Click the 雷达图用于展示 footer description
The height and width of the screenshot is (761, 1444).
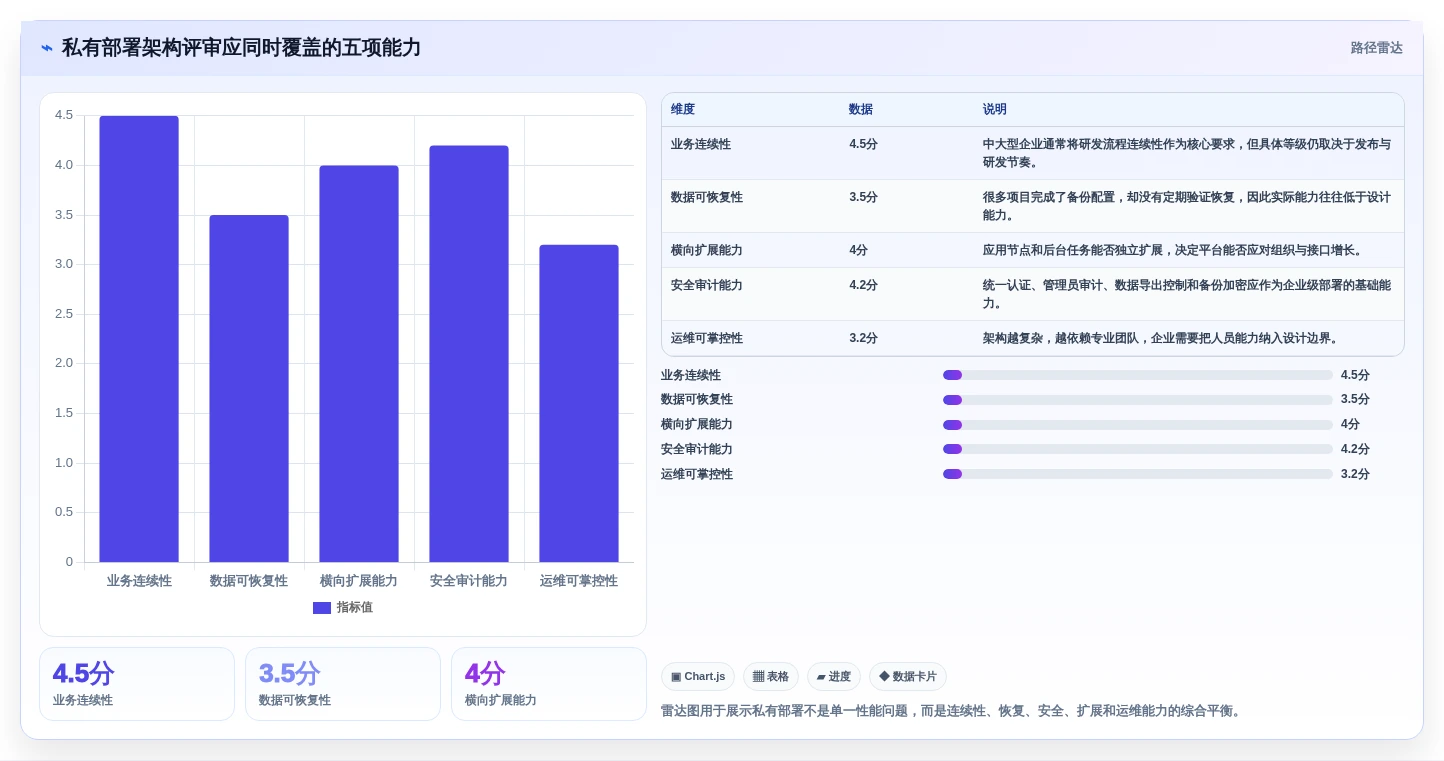click(x=951, y=711)
